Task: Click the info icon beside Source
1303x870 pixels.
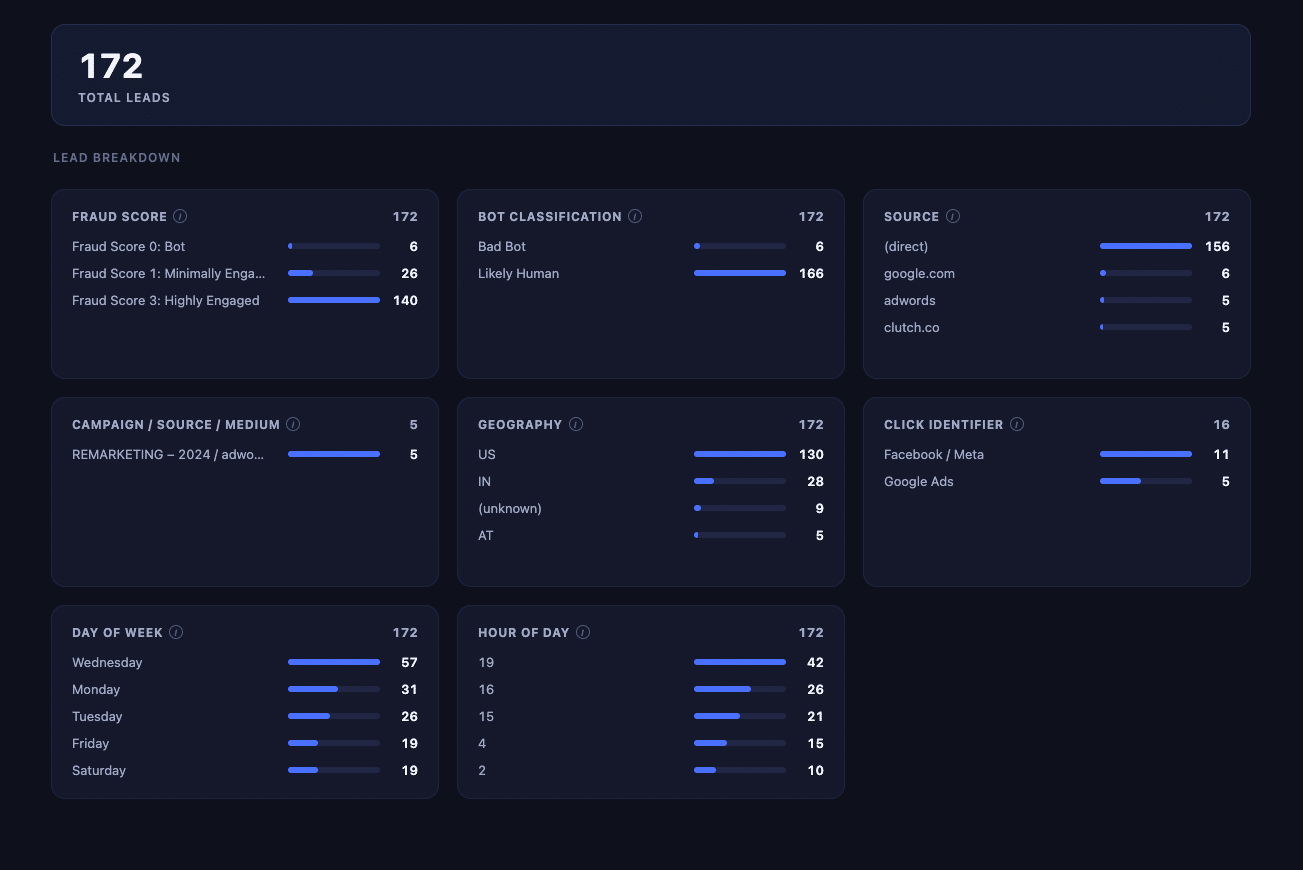Action: point(953,216)
